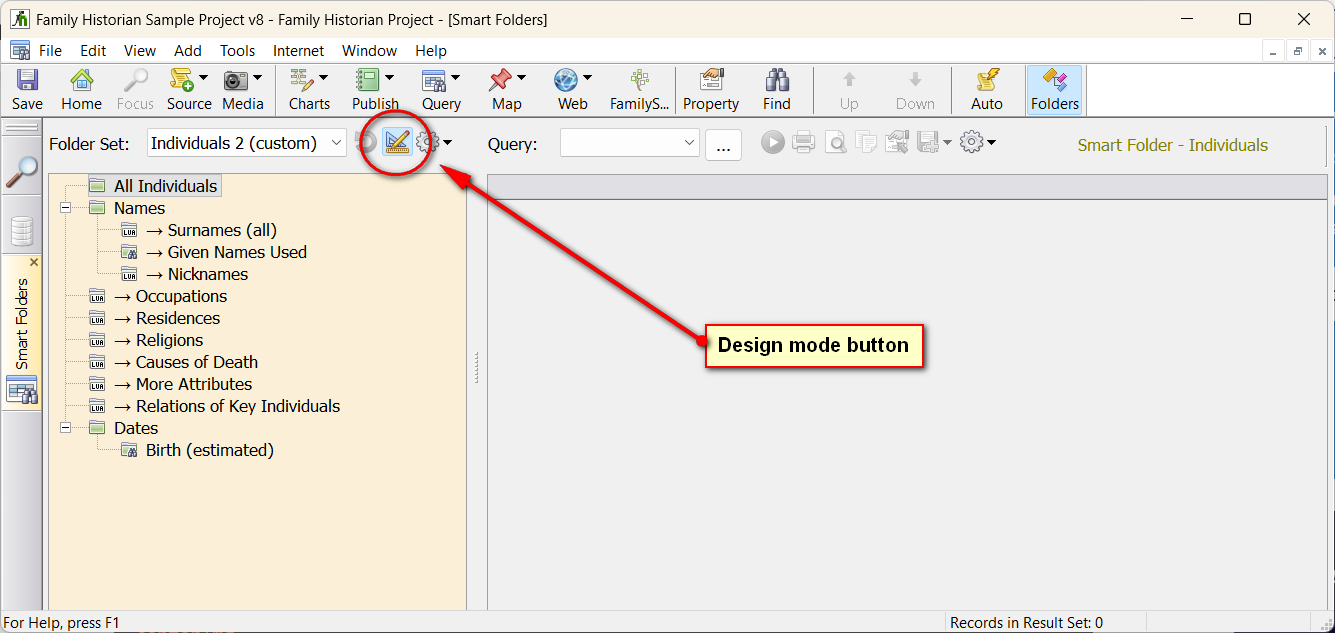Click the magnifier icon in left sidebar
1335x633 pixels.
(x=22, y=171)
